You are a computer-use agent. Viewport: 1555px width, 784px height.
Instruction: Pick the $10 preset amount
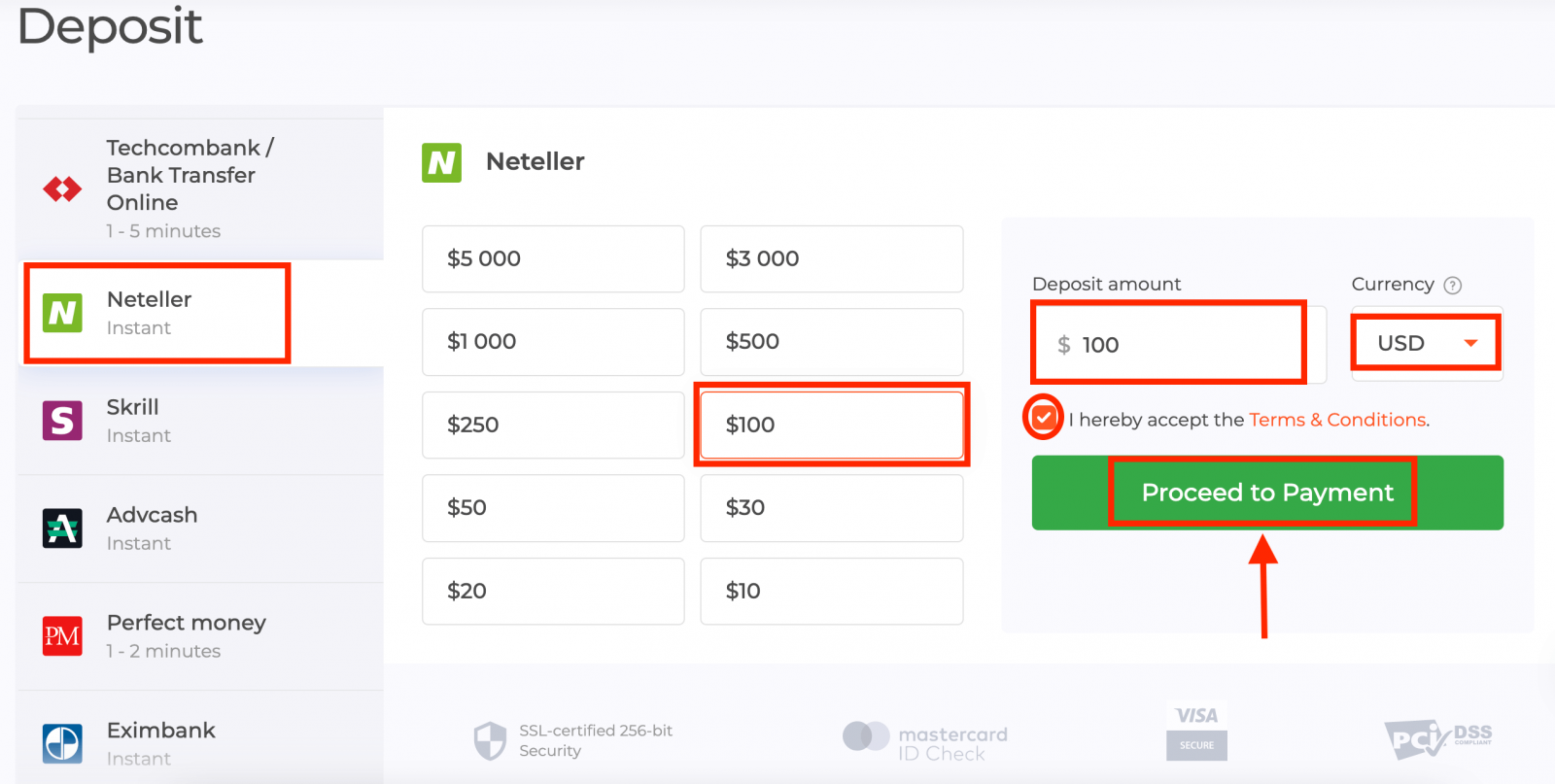(831, 591)
